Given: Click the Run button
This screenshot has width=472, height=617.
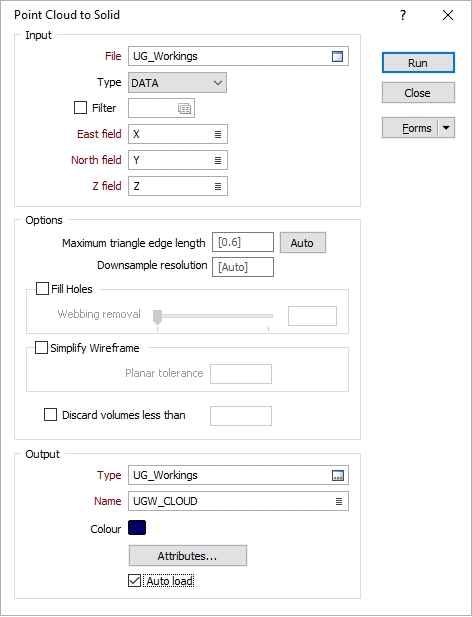Looking at the screenshot, I should pyautogui.click(x=418, y=63).
